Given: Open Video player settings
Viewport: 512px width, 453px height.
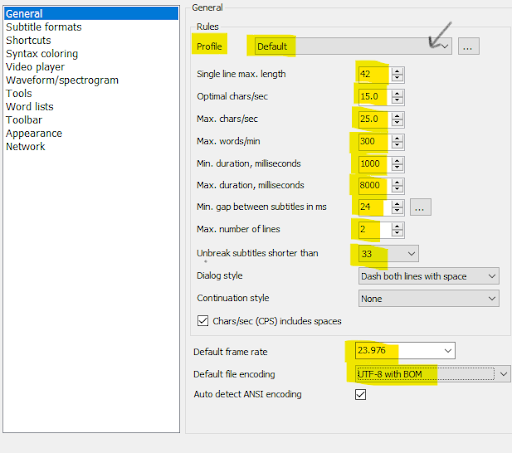Looking at the screenshot, I should point(35,67).
